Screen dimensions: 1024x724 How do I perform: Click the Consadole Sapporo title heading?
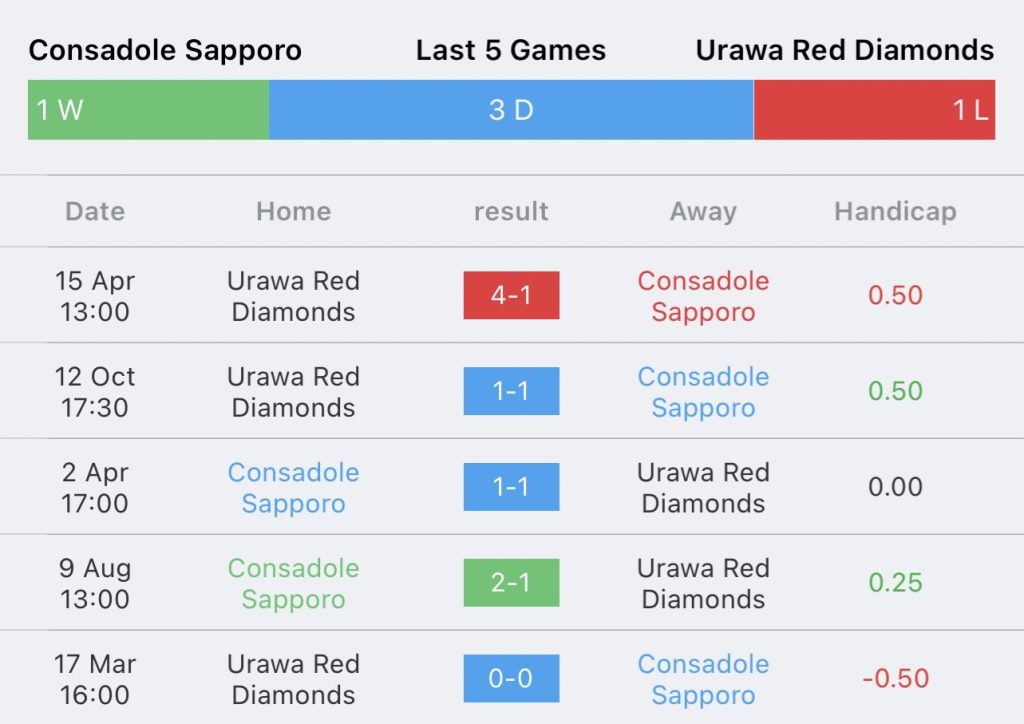pyautogui.click(x=165, y=50)
